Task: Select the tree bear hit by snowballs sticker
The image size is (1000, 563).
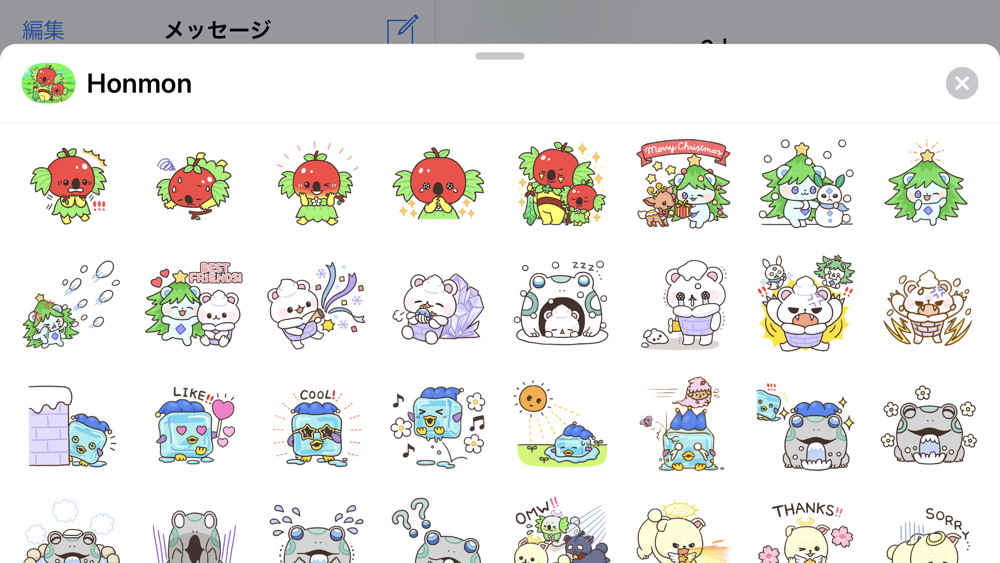Action: 70,304
